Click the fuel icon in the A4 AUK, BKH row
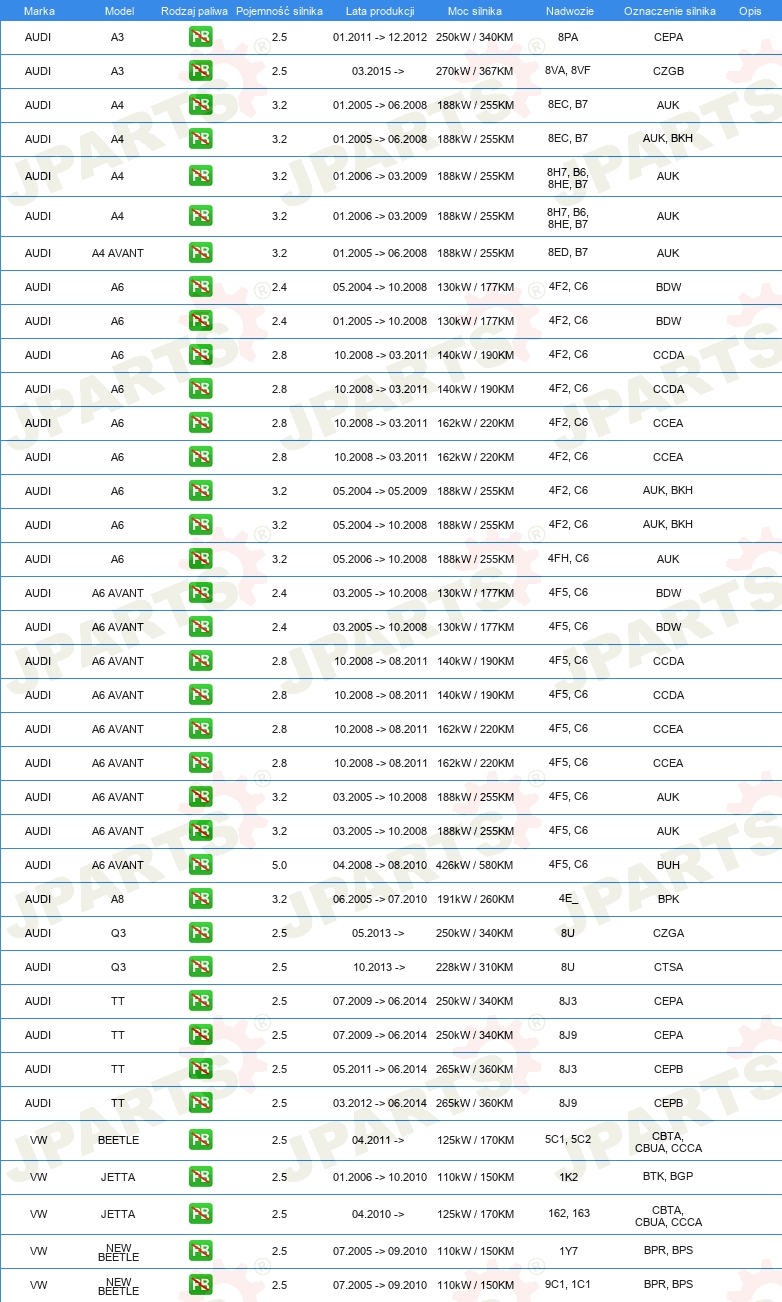The height and width of the screenshot is (1302, 782). click(x=200, y=139)
